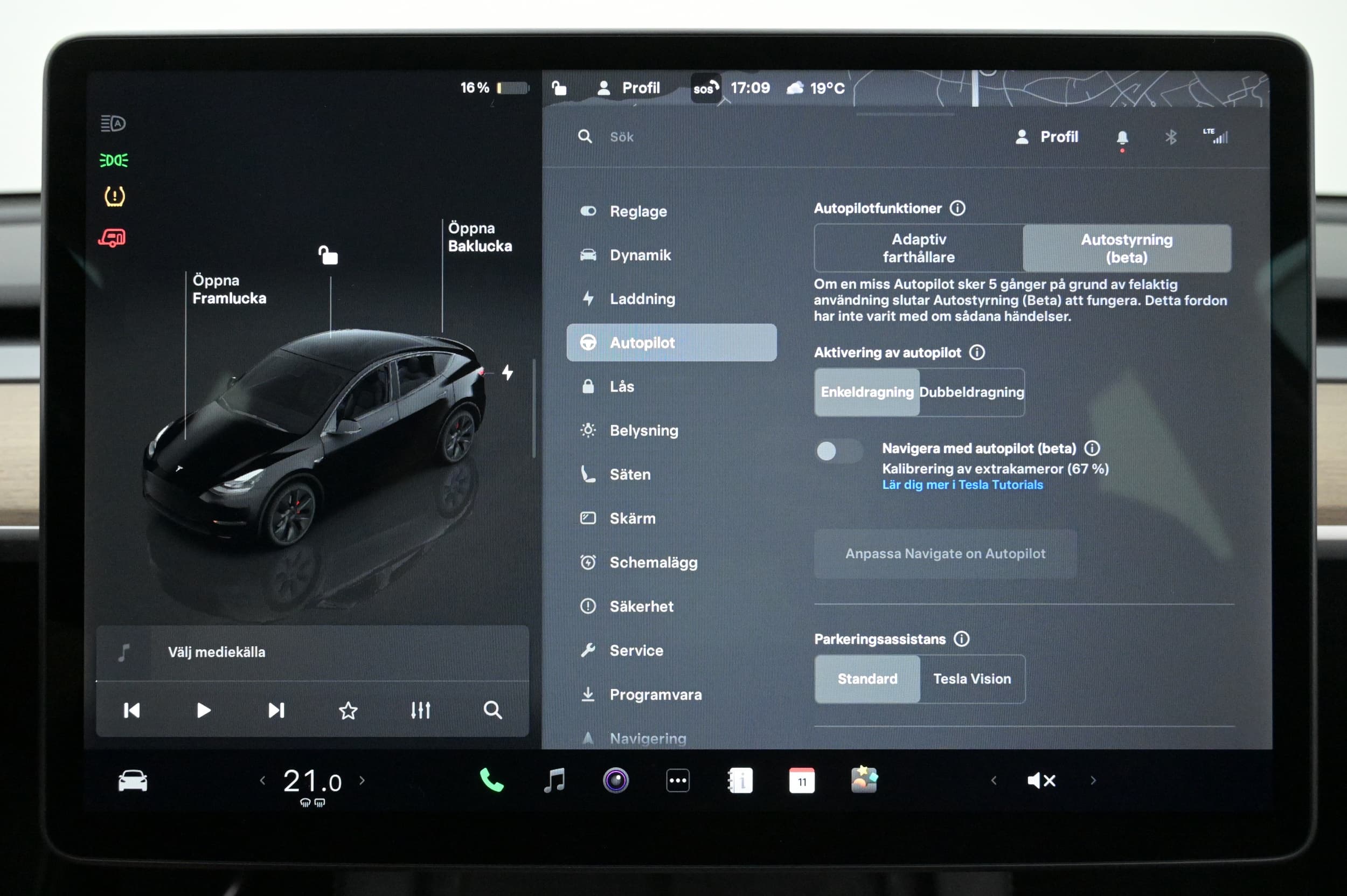Open Schemalägg settings menu
Image resolution: width=1347 pixels, height=896 pixels.
tap(671, 562)
